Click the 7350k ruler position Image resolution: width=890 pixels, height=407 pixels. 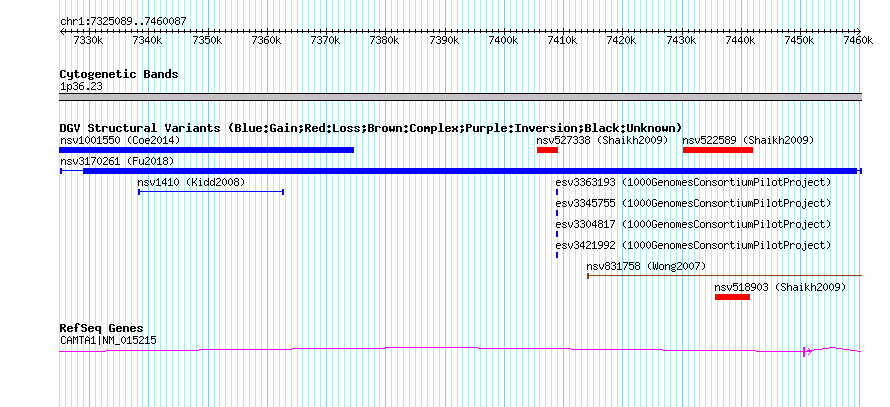207,41
